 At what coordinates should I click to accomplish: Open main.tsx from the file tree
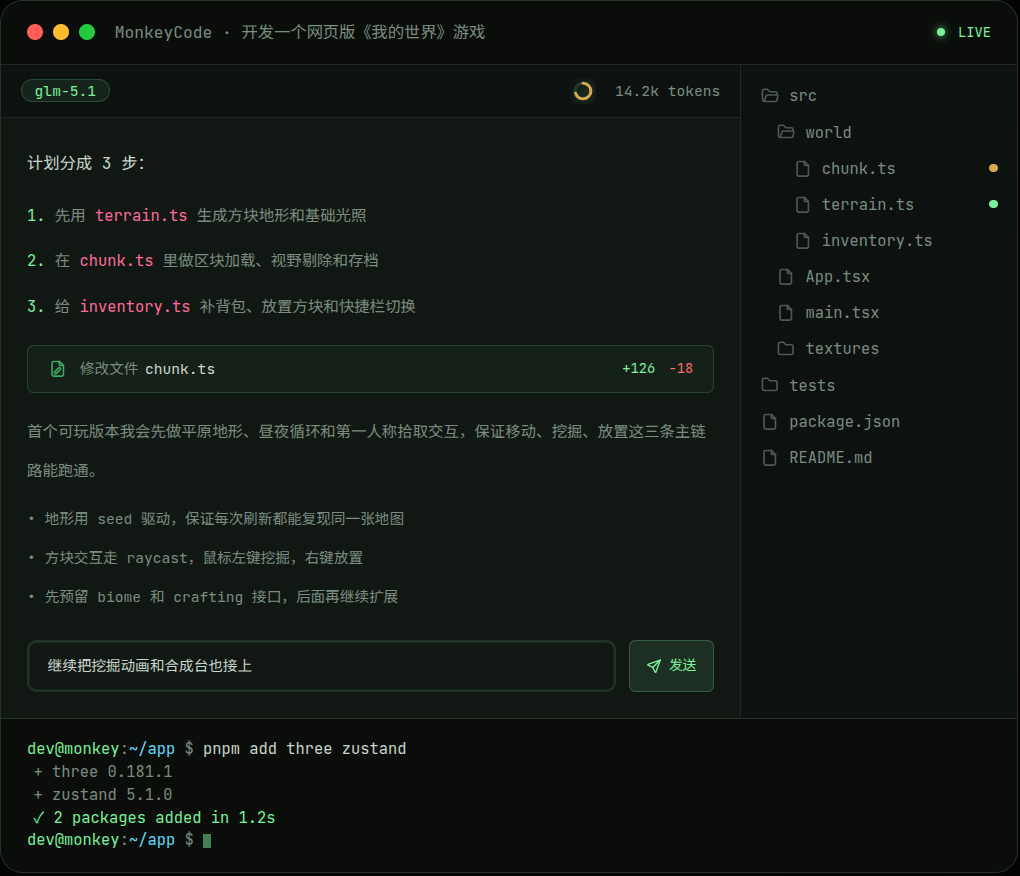[842, 313]
